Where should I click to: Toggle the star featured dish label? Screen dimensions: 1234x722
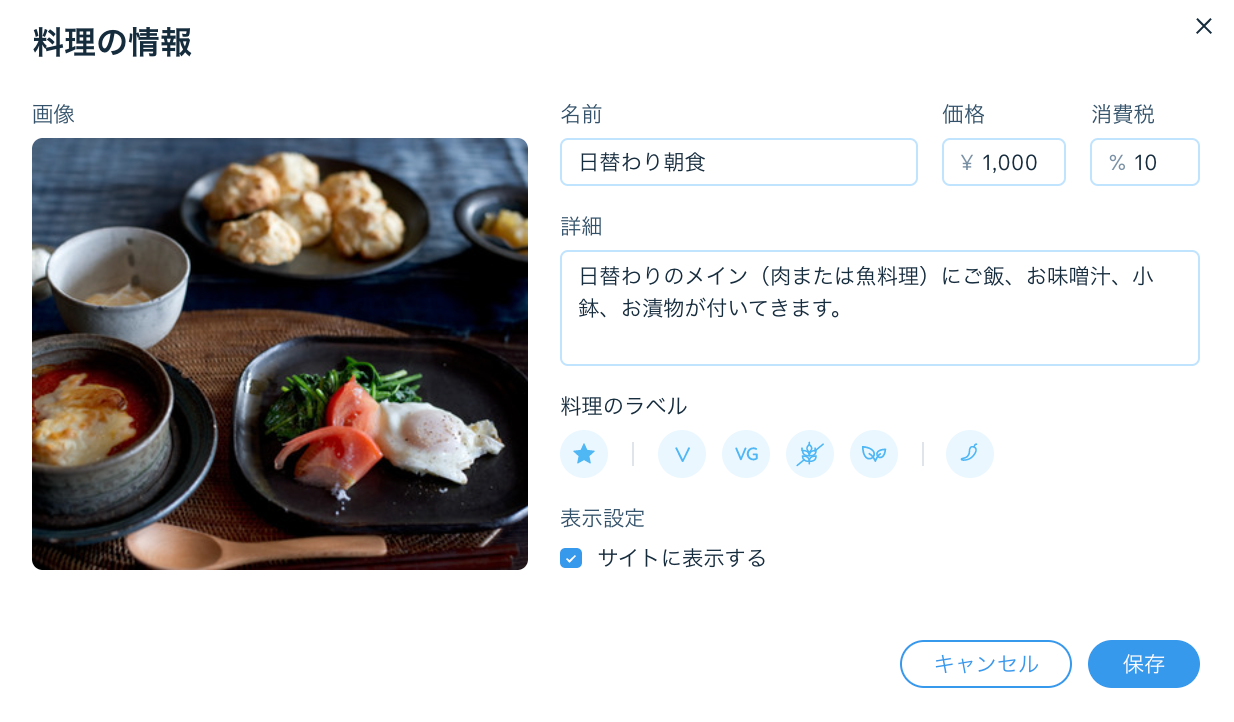(584, 454)
